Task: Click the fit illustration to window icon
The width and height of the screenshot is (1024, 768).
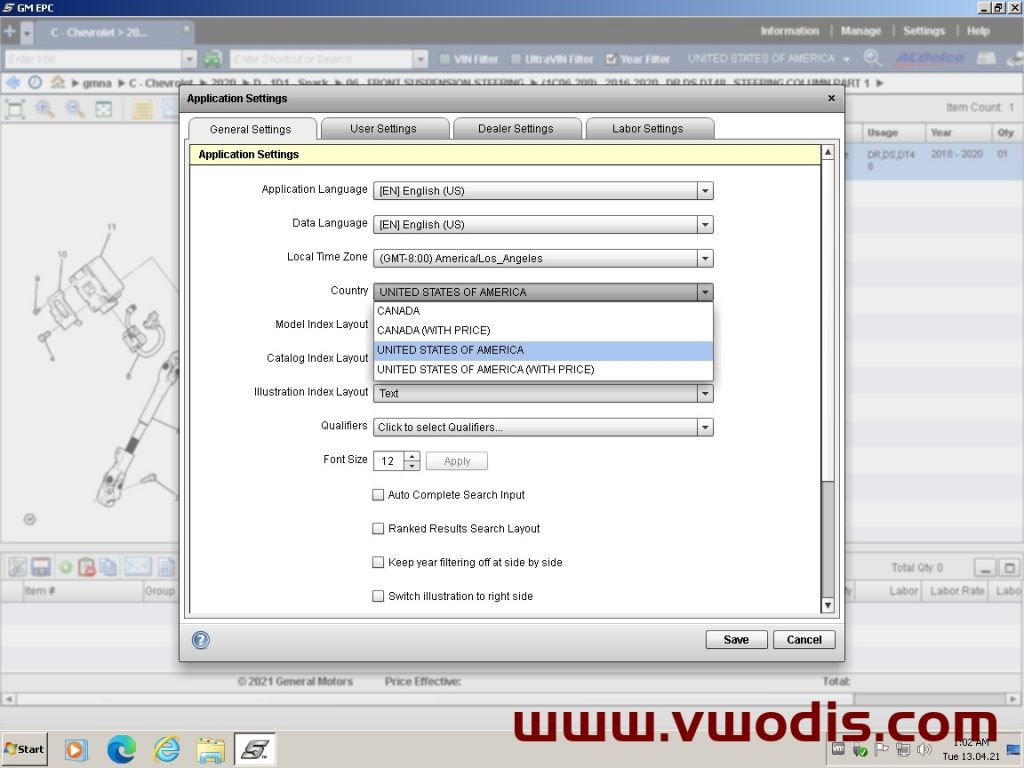Action: click(x=15, y=109)
